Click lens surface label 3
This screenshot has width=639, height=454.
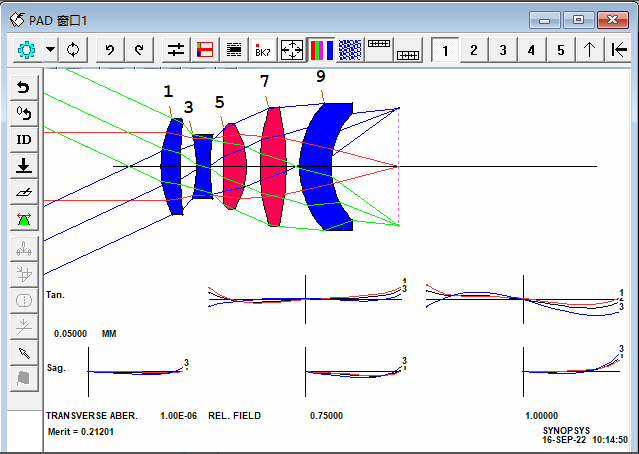(188, 107)
